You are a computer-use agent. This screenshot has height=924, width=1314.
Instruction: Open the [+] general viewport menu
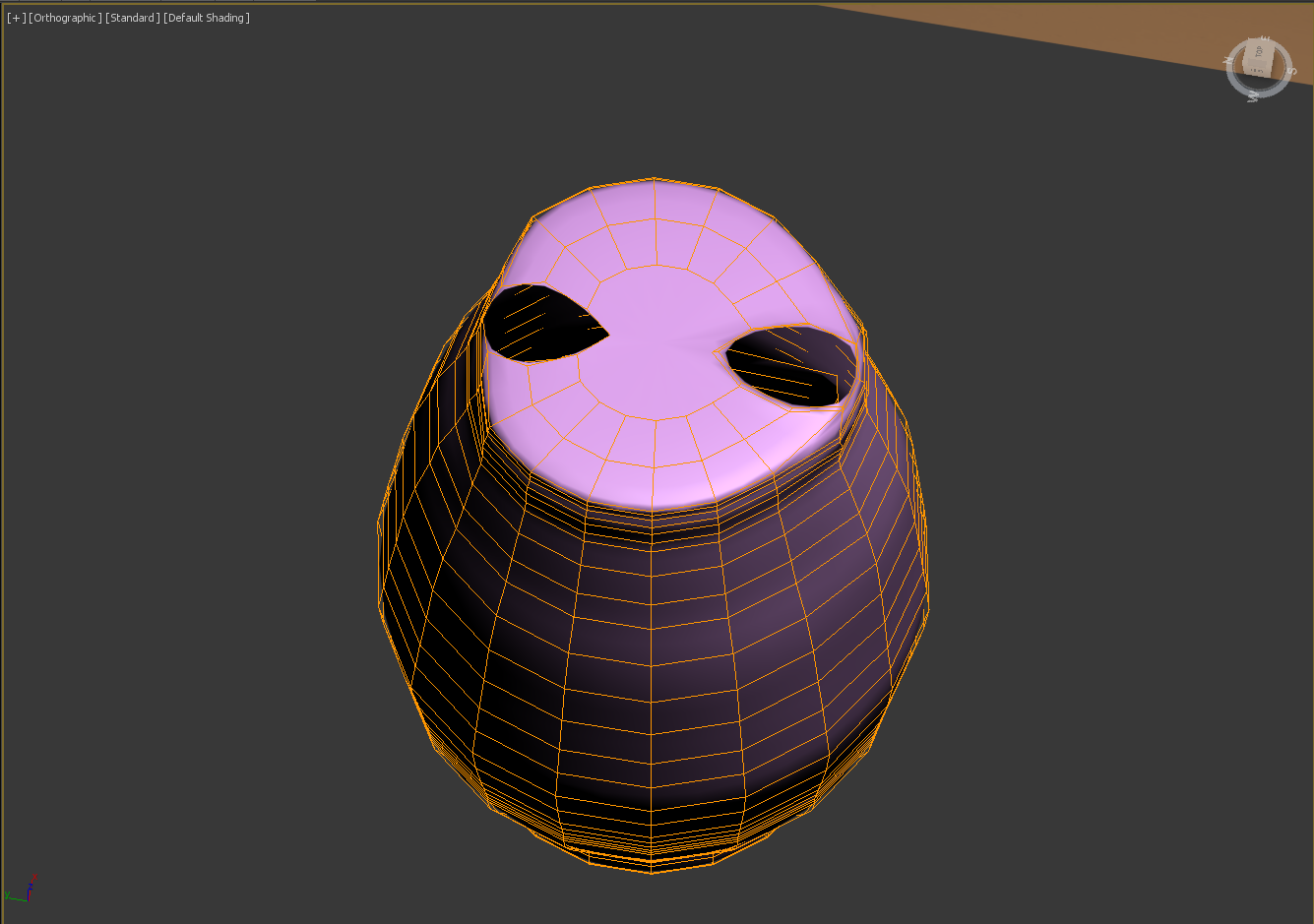point(16,18)
